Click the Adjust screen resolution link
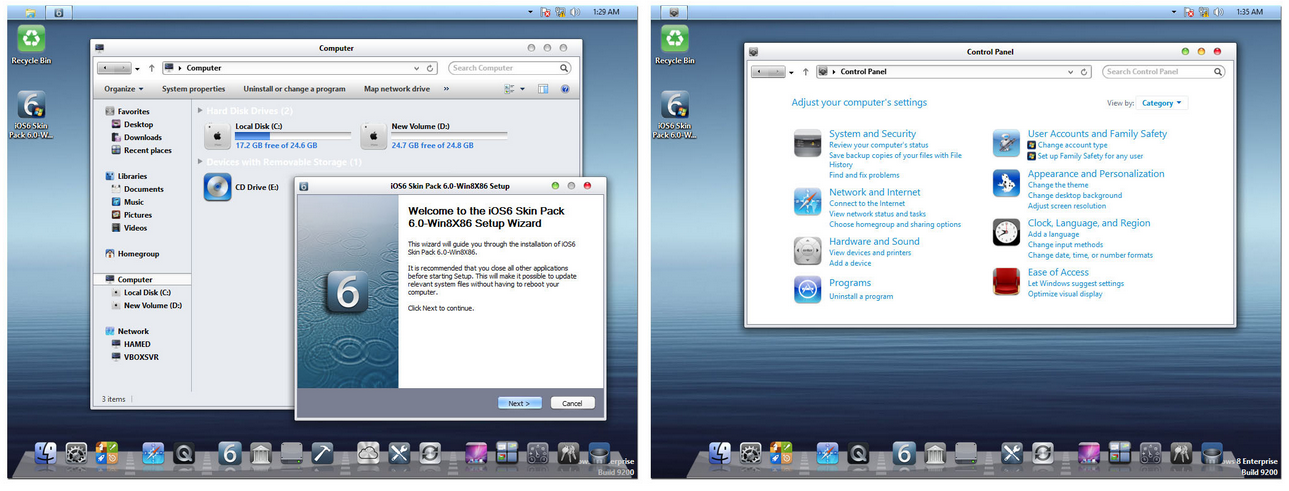Image resolution: width=1289 pixels, height=491 pixels. [x=1067, y=207]
